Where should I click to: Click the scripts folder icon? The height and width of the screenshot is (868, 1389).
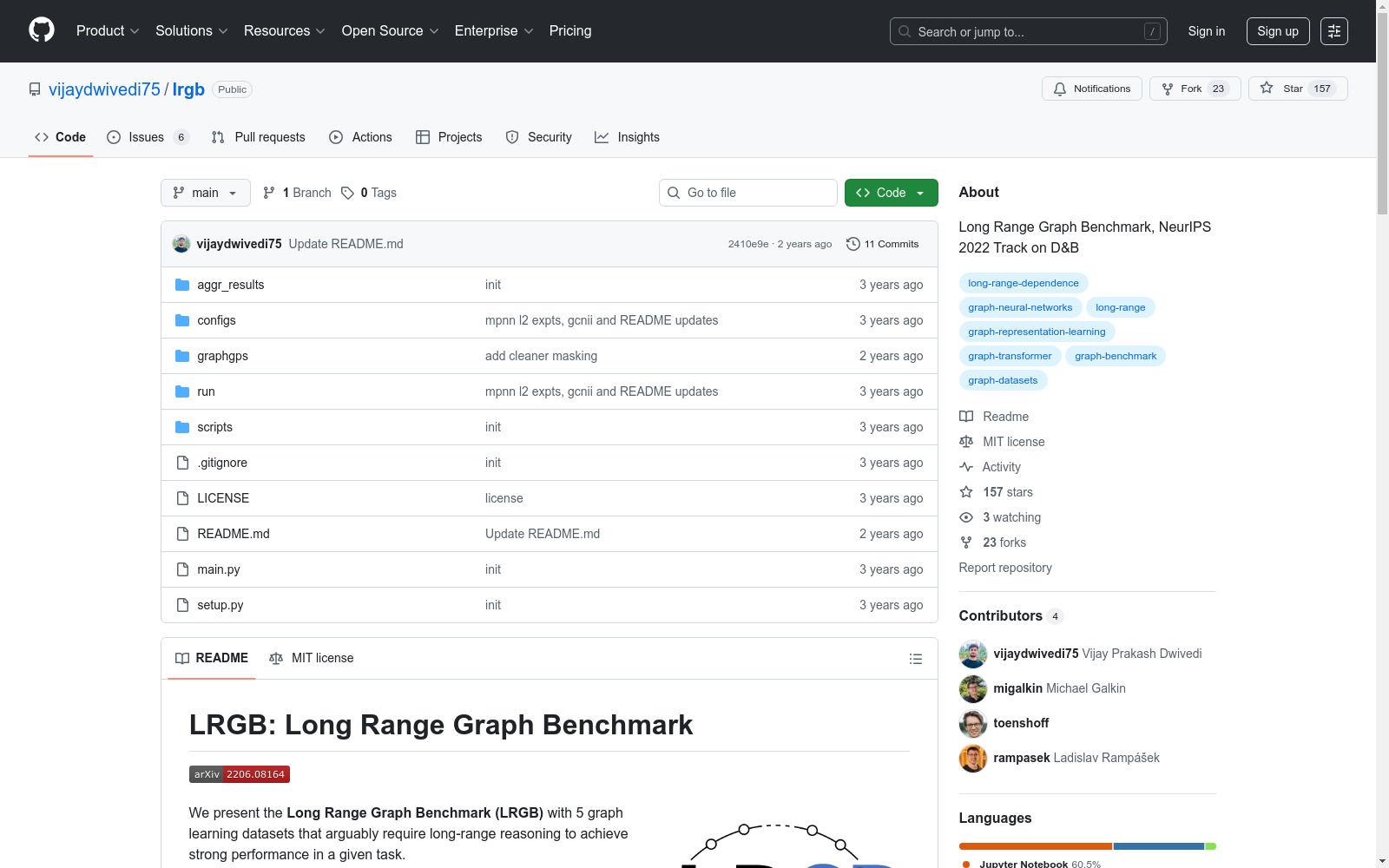point(182,427)
